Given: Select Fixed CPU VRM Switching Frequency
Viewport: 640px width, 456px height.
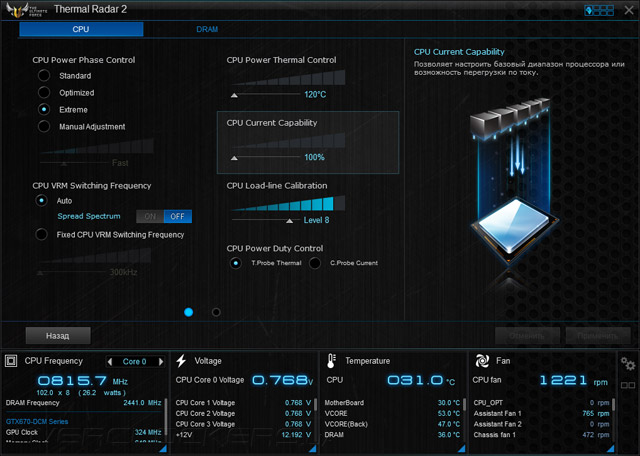Looking at the screenshot, I should (x=41, y=234).
